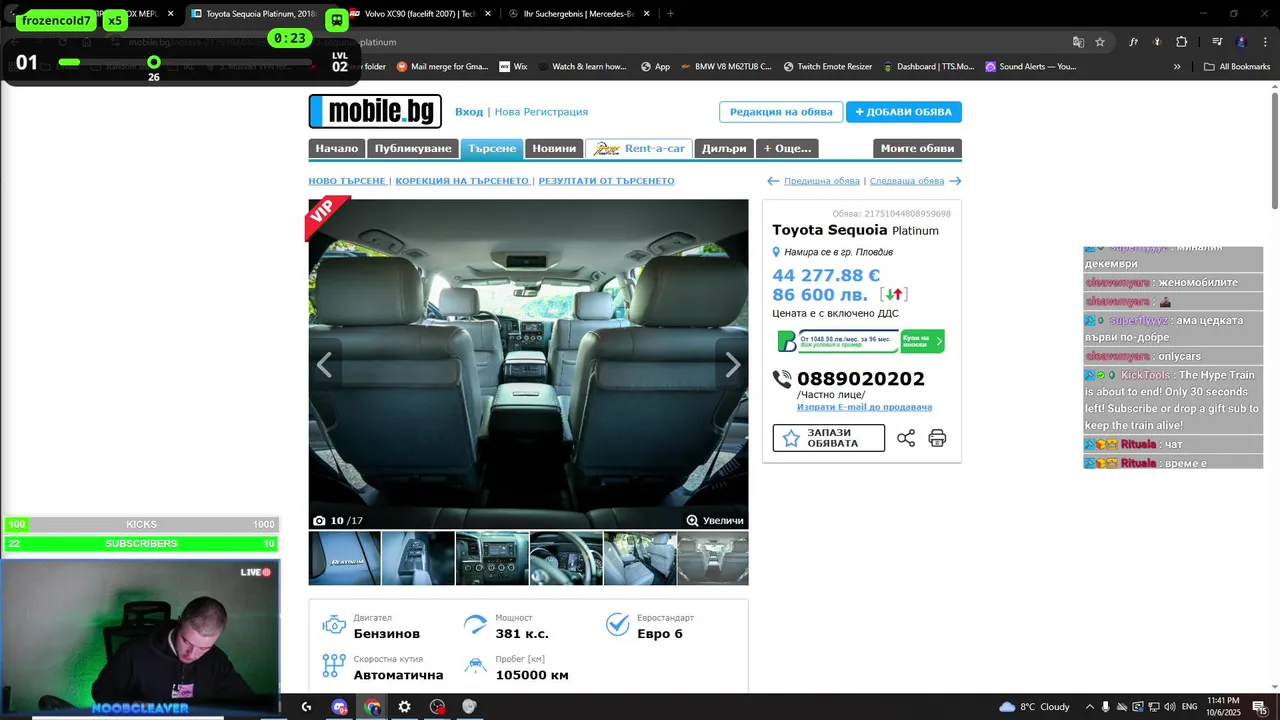Select the dashboard infotainment thumbnail
The height and width of the screenshot is (720, 1280).
click(x=492, y=558)
